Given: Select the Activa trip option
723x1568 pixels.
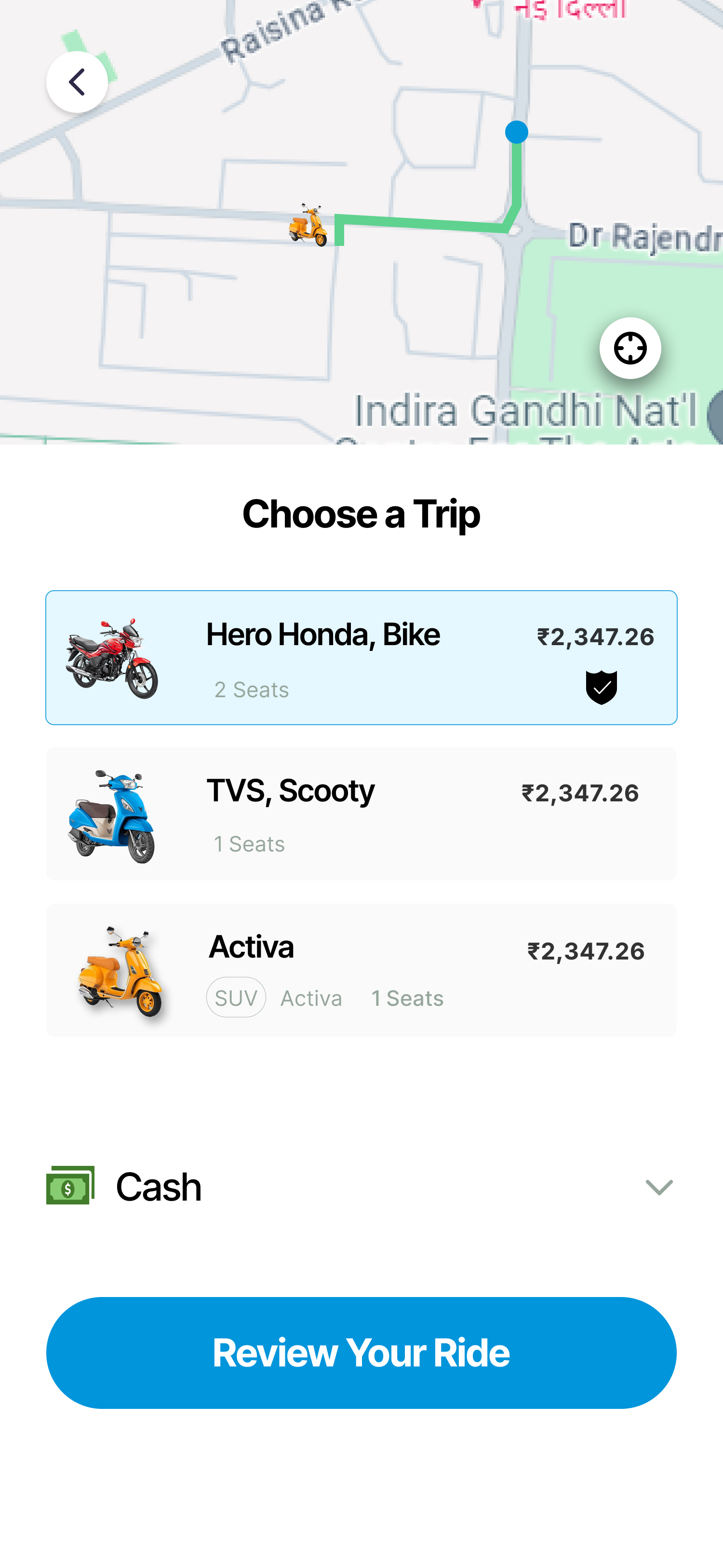Looking at the screenshot, I should (x=361, y=970).
